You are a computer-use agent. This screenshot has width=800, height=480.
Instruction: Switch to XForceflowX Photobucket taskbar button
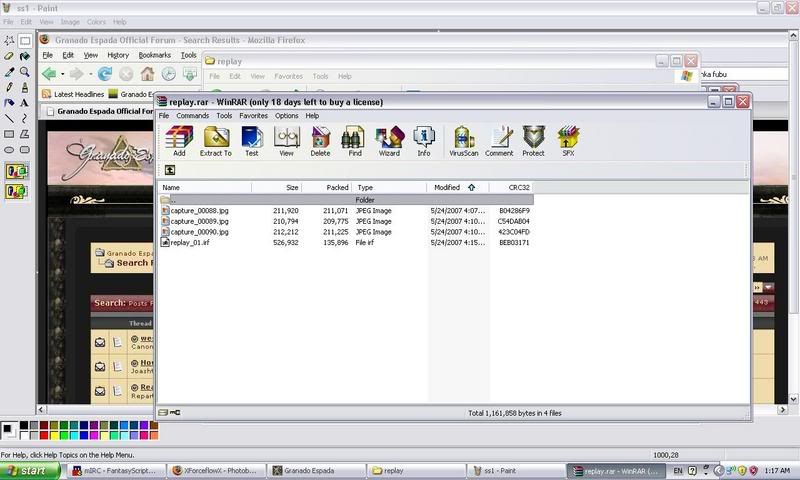217,471
